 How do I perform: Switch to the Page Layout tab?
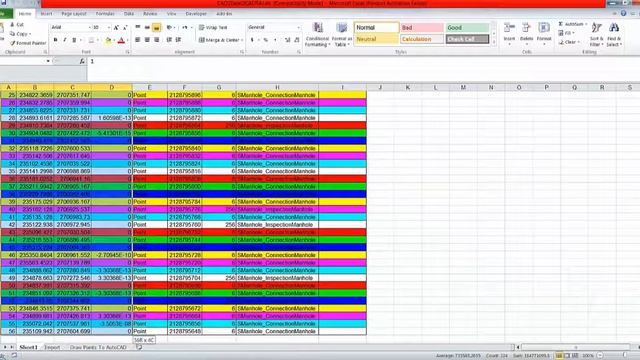(74, 13)
